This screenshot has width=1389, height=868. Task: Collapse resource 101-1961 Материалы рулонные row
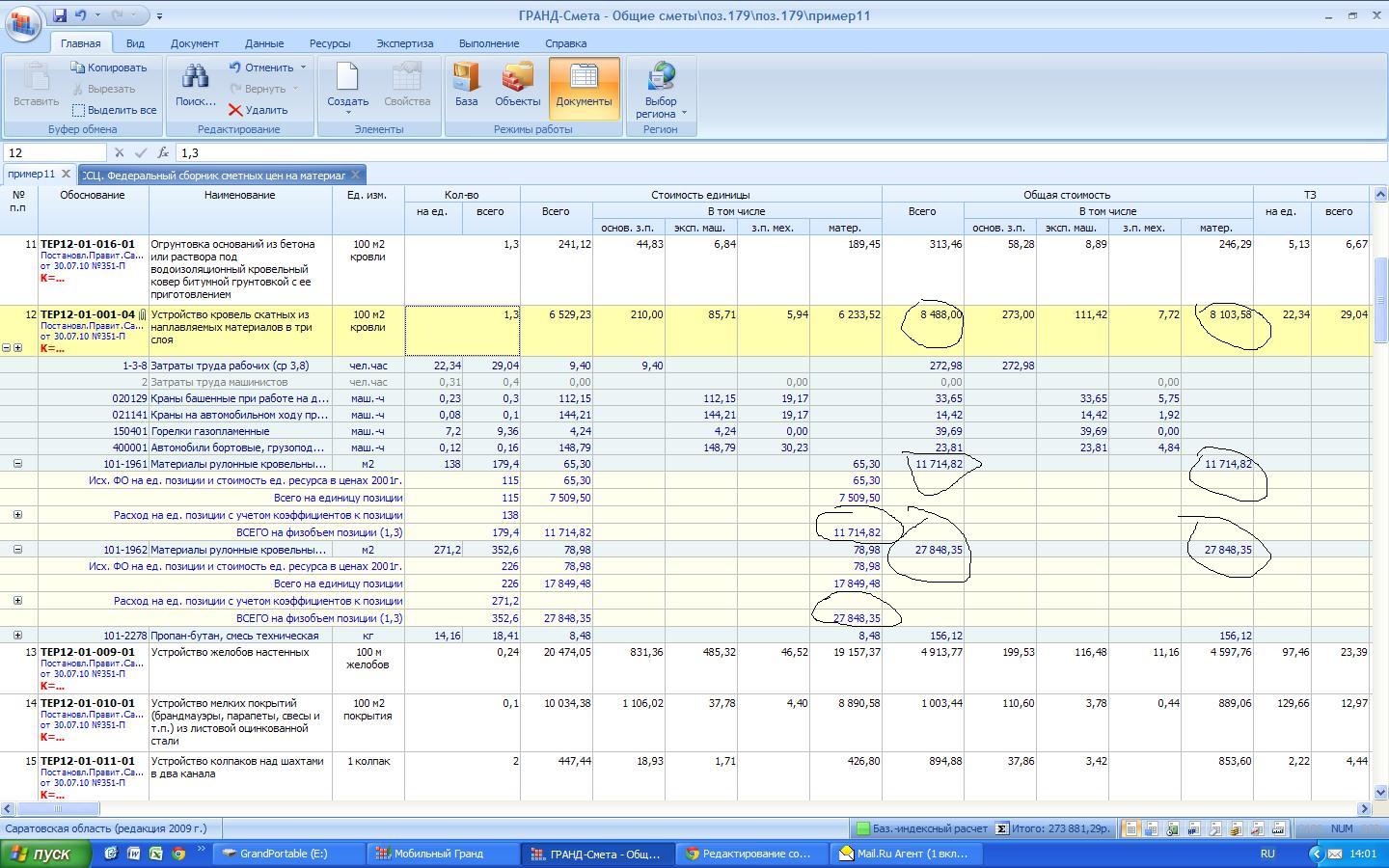pos(17,464)
